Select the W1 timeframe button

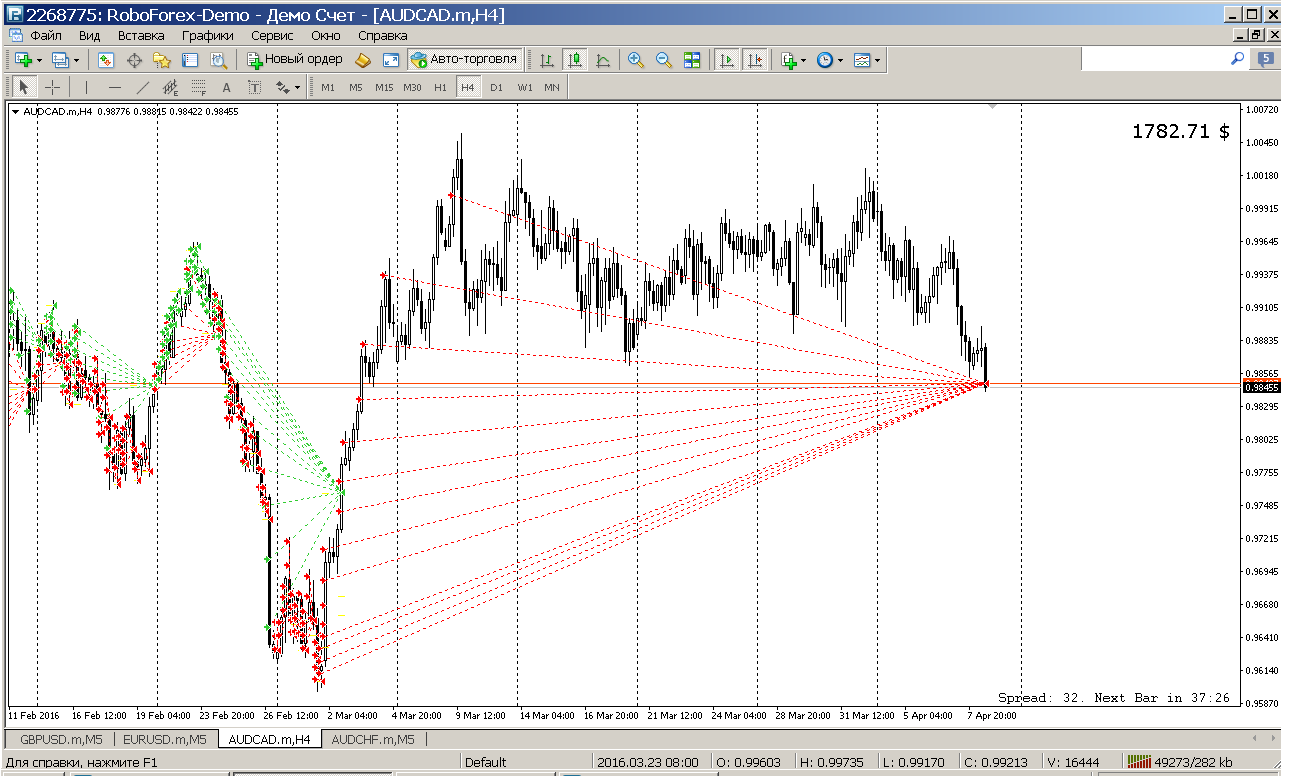(524, 87)
